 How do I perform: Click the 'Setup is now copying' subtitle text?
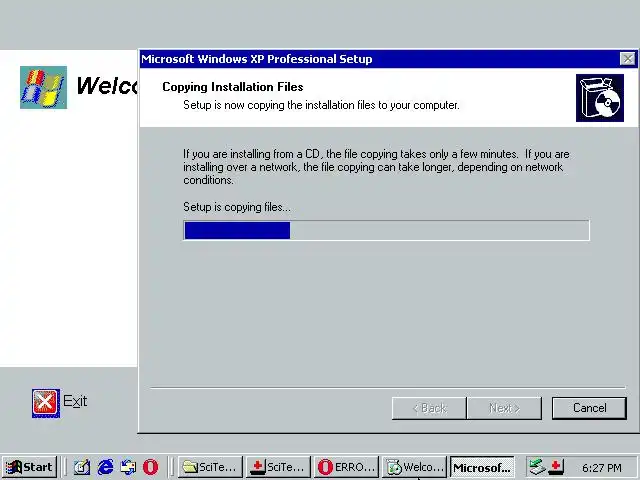[x=321, y=105]
